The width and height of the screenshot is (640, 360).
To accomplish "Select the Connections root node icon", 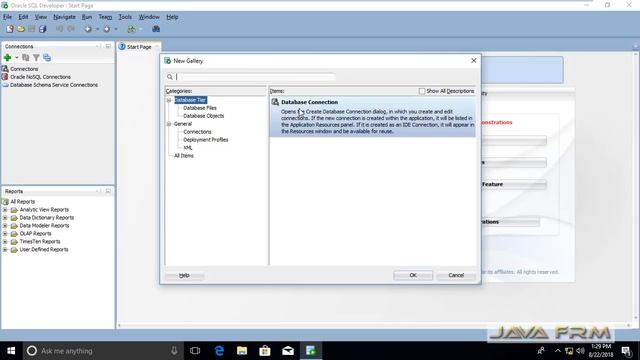I will pyautogui.click(x=5, y=69).
